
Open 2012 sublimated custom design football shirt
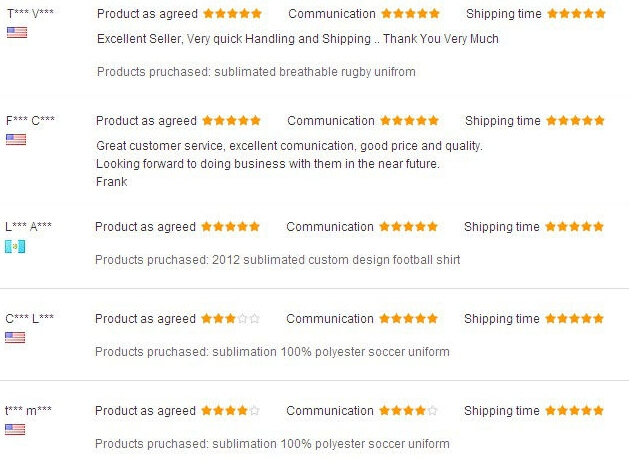click(x=336, y=260)
